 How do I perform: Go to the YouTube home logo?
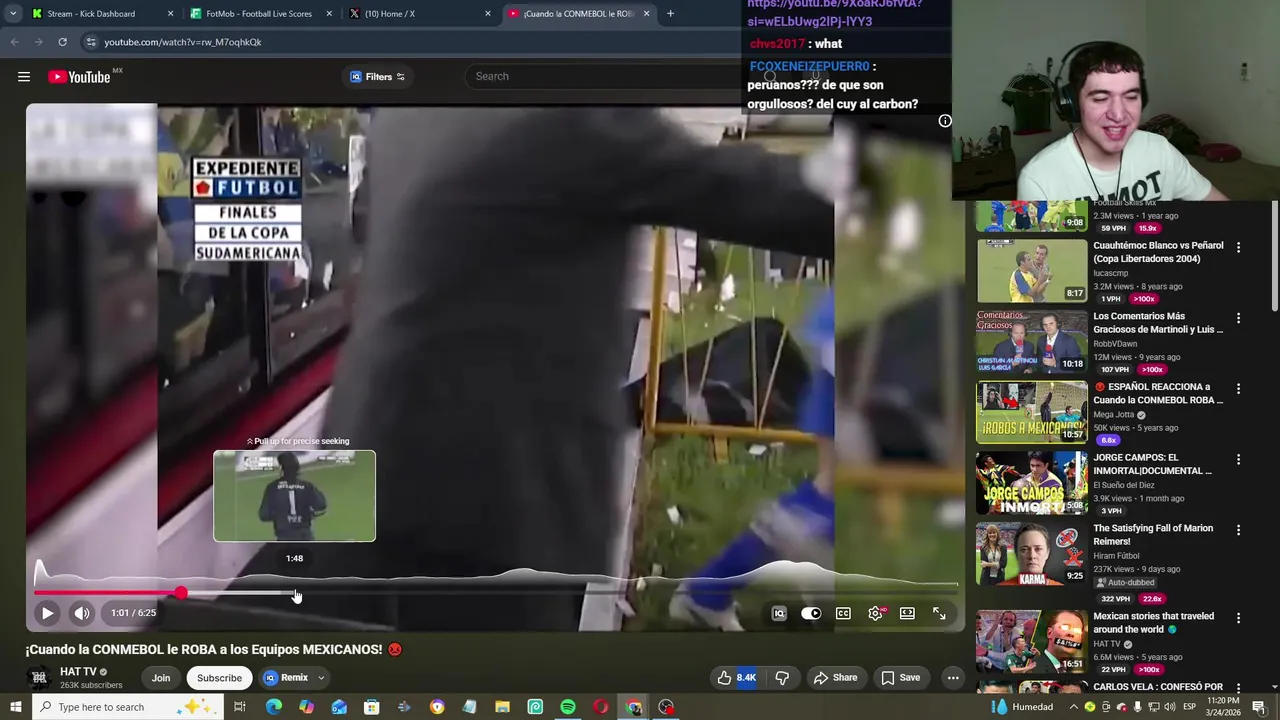(x=79, y=77)
